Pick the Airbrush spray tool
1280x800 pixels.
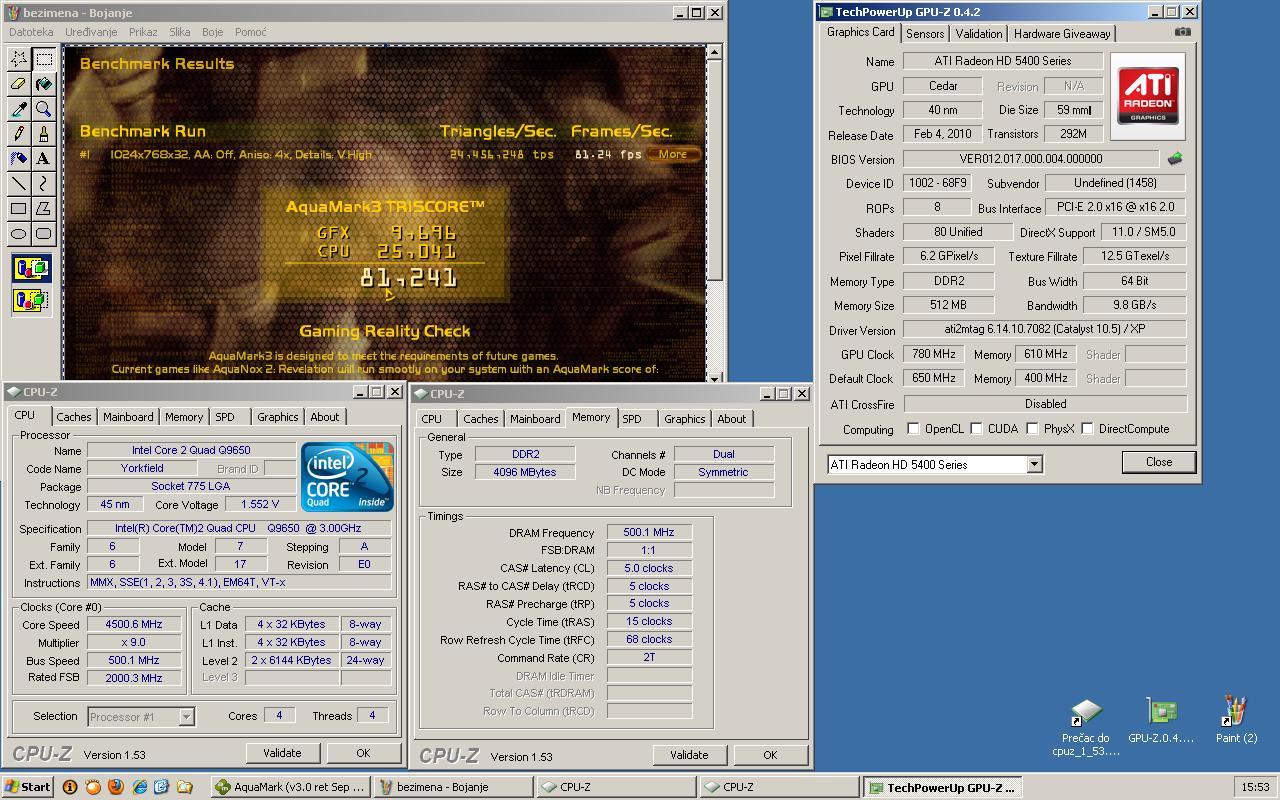(x=19, y=159)
